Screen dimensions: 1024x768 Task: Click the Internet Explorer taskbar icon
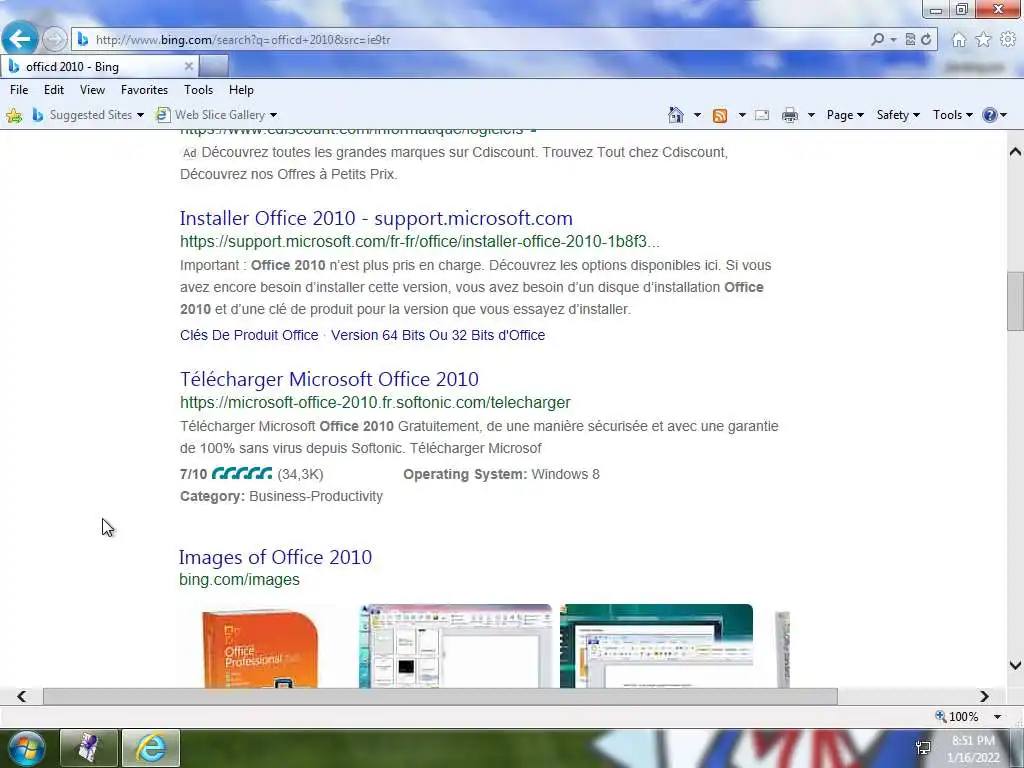151,748
